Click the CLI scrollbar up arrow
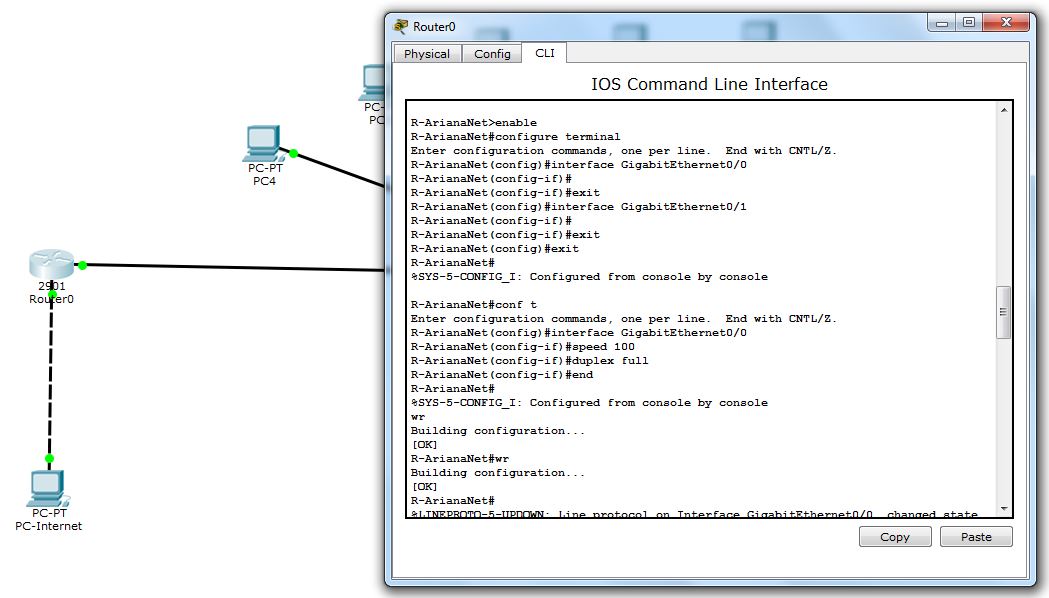The width and height of the screenshot is (1049, 598). 1003,113
